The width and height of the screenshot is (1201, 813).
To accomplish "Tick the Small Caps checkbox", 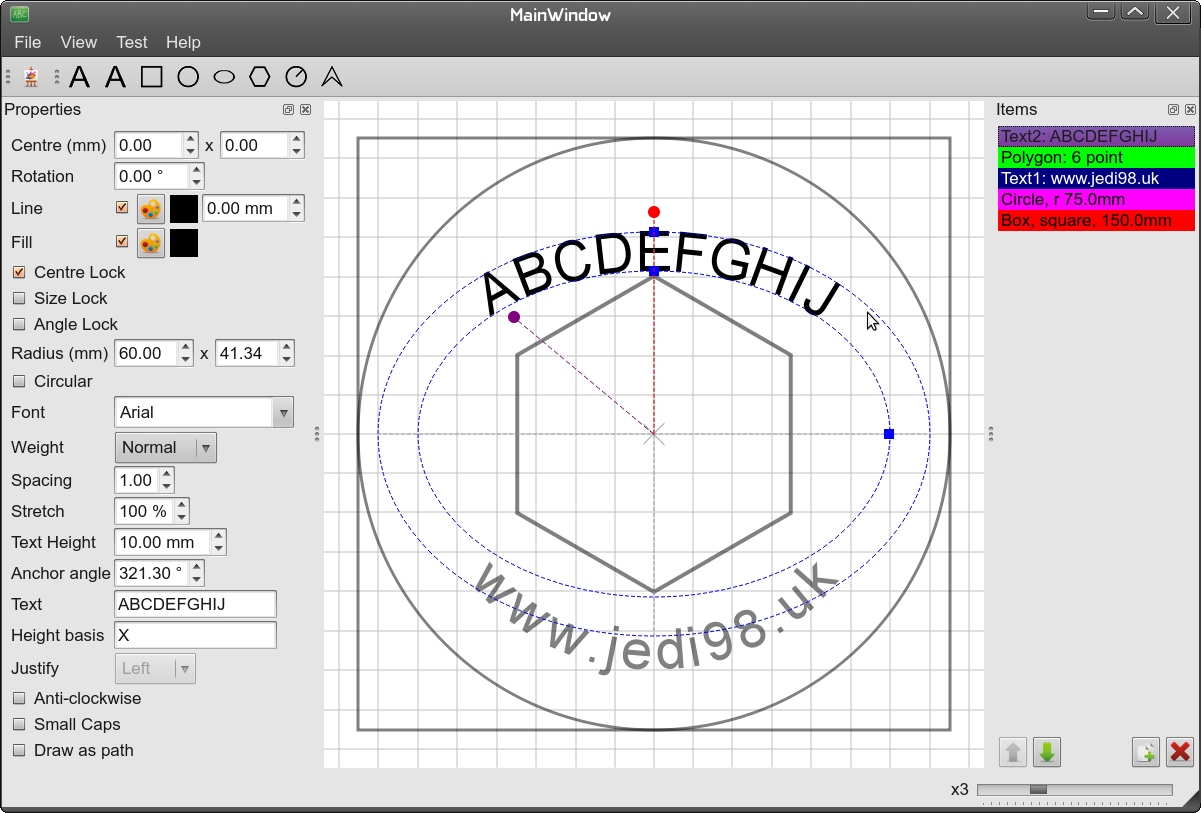I will pos(19,724).
